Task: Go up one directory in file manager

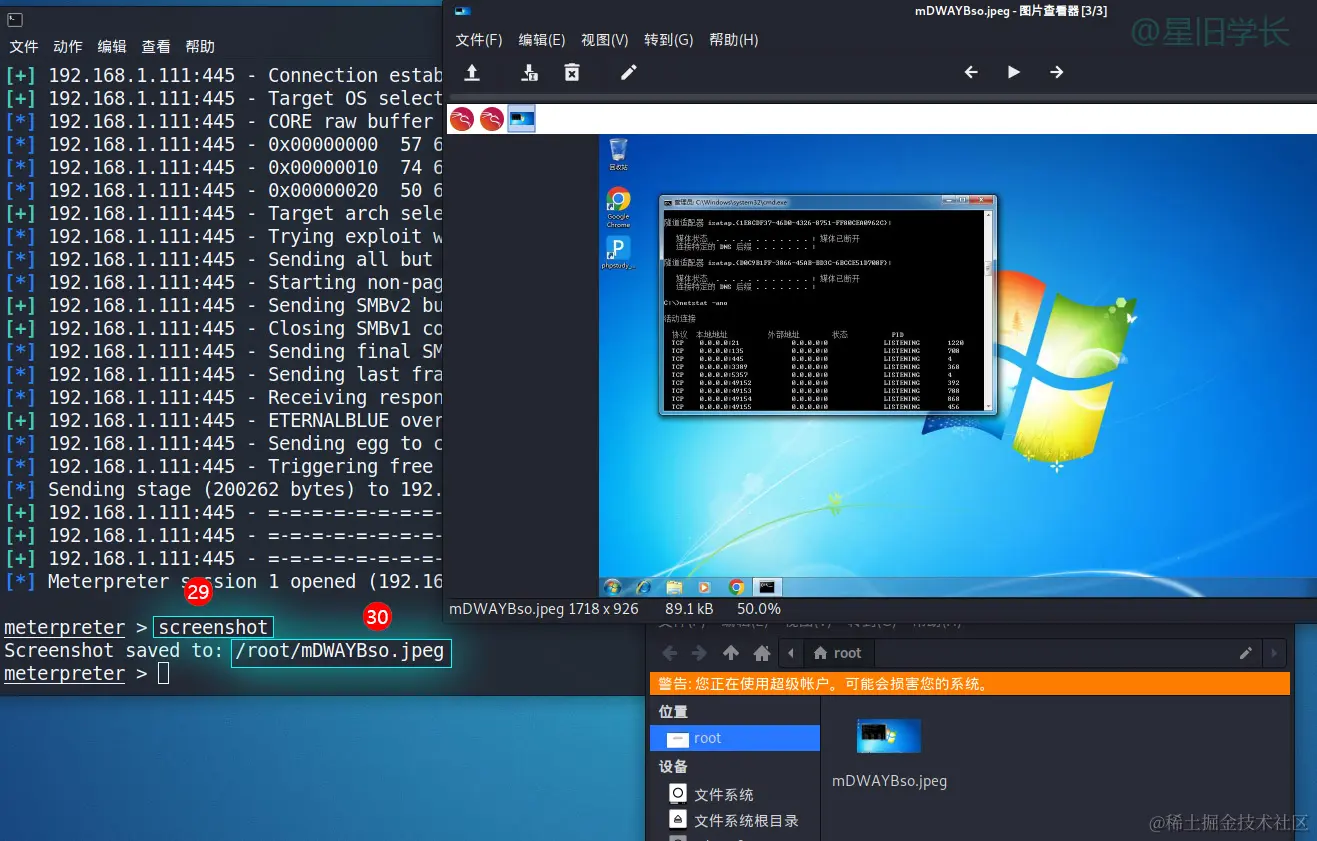Action: (731, 653)
